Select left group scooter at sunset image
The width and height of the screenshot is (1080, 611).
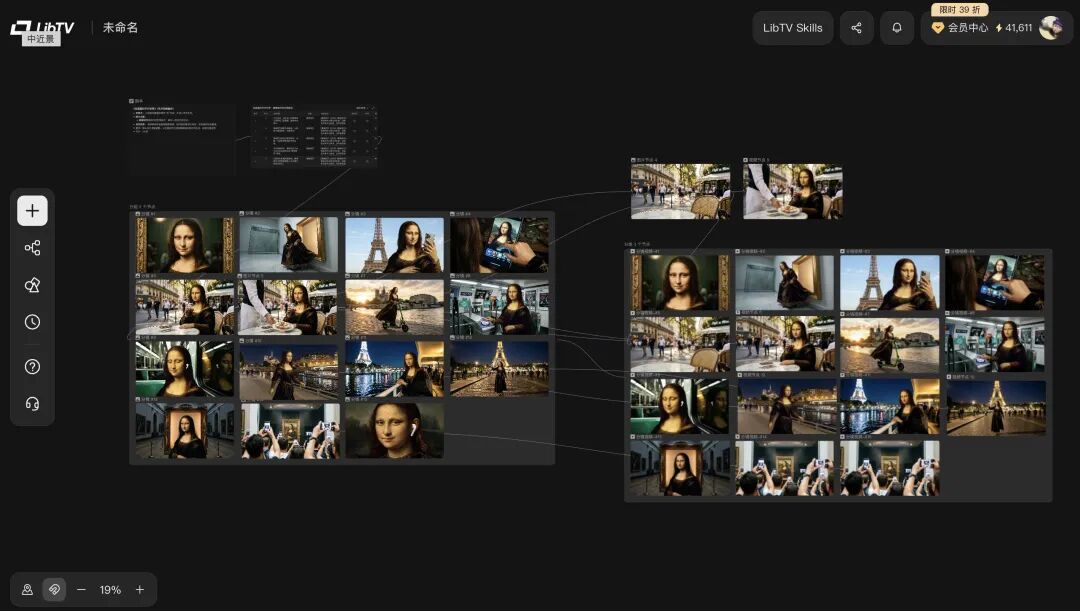[x=395, y=307]
